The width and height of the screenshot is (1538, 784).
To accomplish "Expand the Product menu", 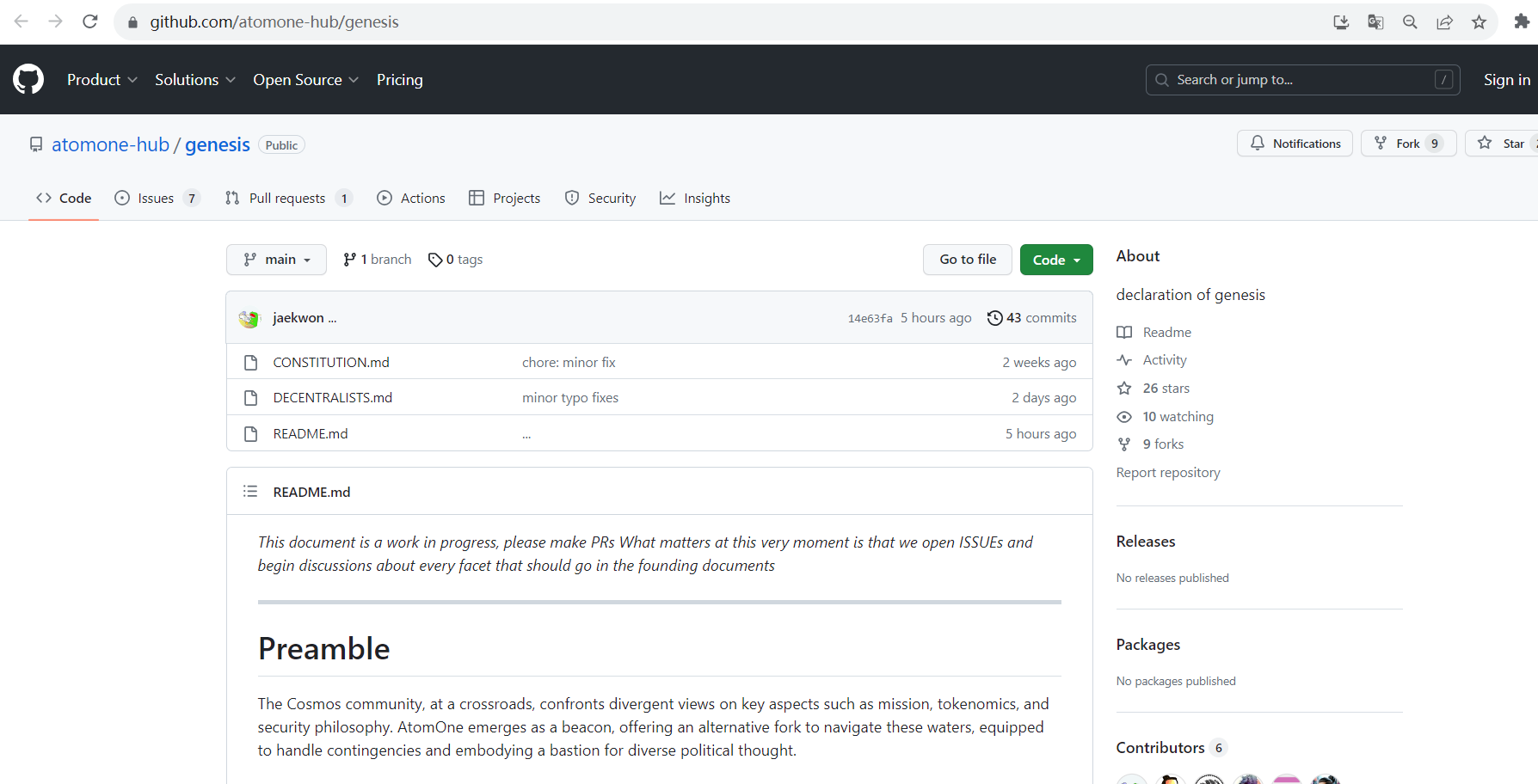I will pyautogui.click(x=102, y=80).
